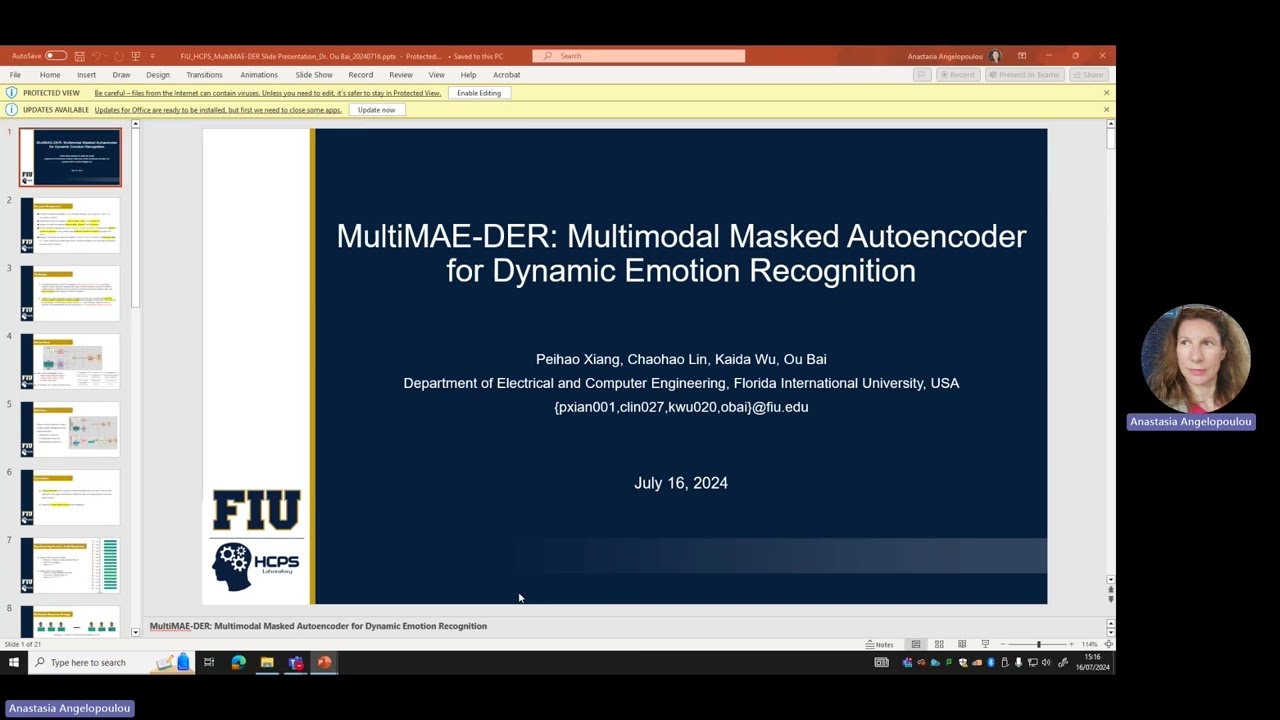Dismiss the Updates Available message bar
The height and width of the screenshot is (720, 1280).
point(1106,110)
